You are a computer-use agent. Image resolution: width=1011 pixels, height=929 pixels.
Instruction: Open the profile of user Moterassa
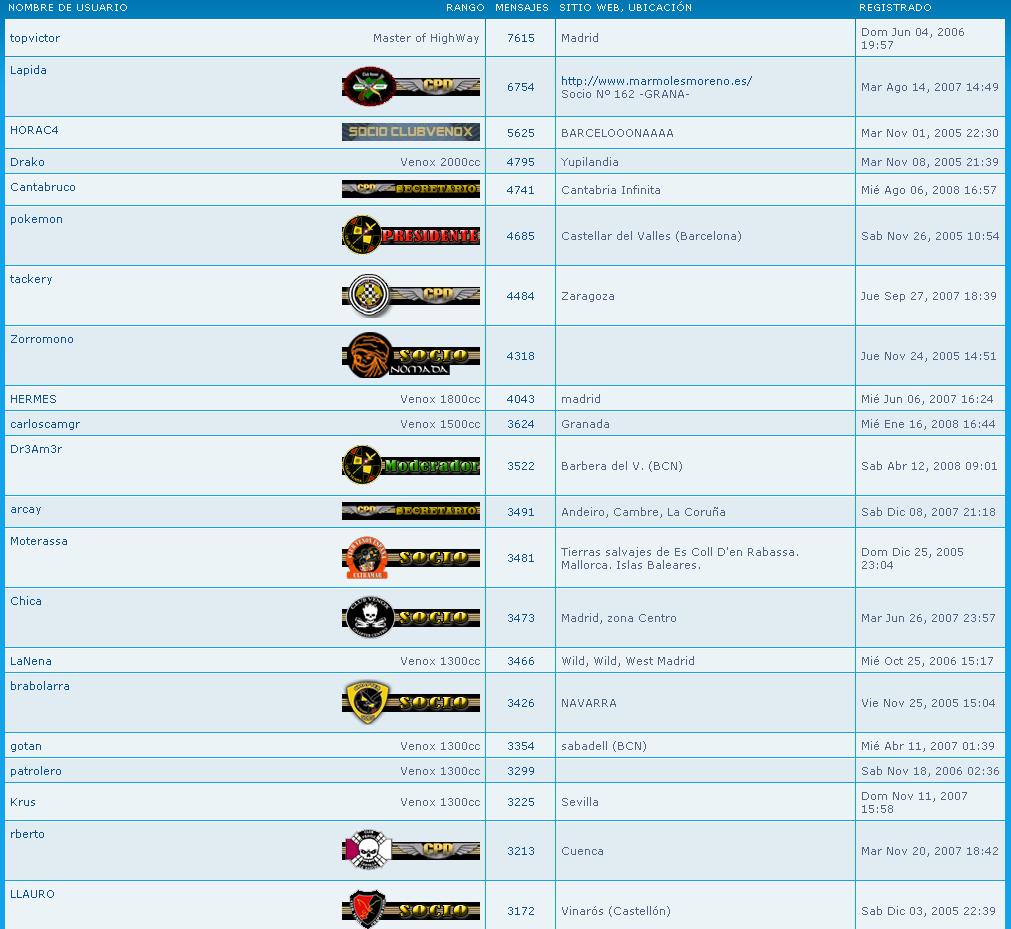click(39, 541)
